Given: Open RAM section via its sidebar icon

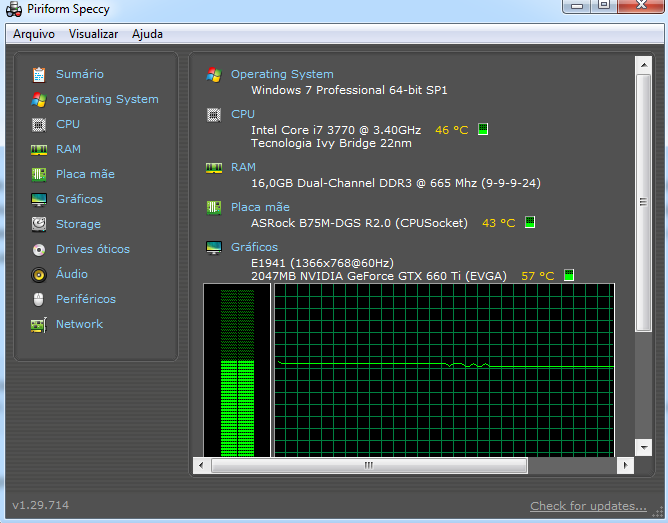Looking at the screenshot, I should click(39, 149).
